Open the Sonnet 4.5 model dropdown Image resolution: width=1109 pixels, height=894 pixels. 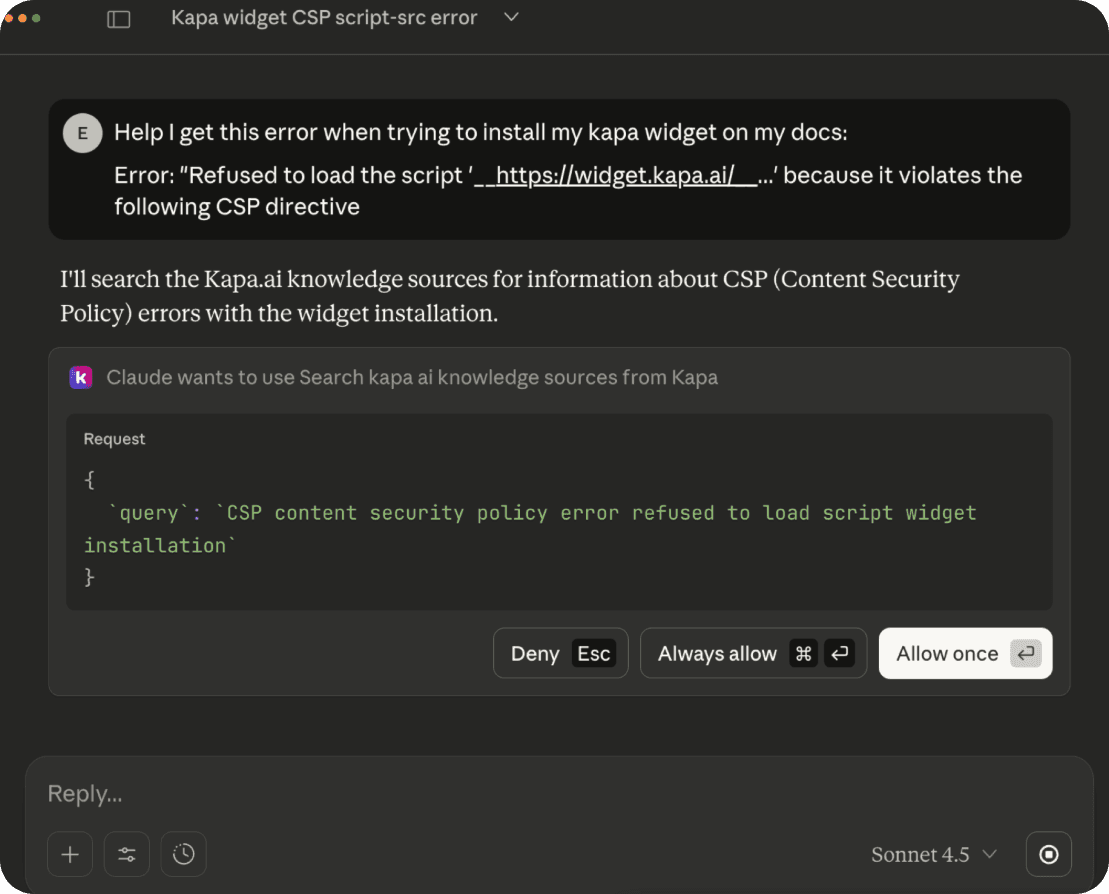(x=934, y=854)
